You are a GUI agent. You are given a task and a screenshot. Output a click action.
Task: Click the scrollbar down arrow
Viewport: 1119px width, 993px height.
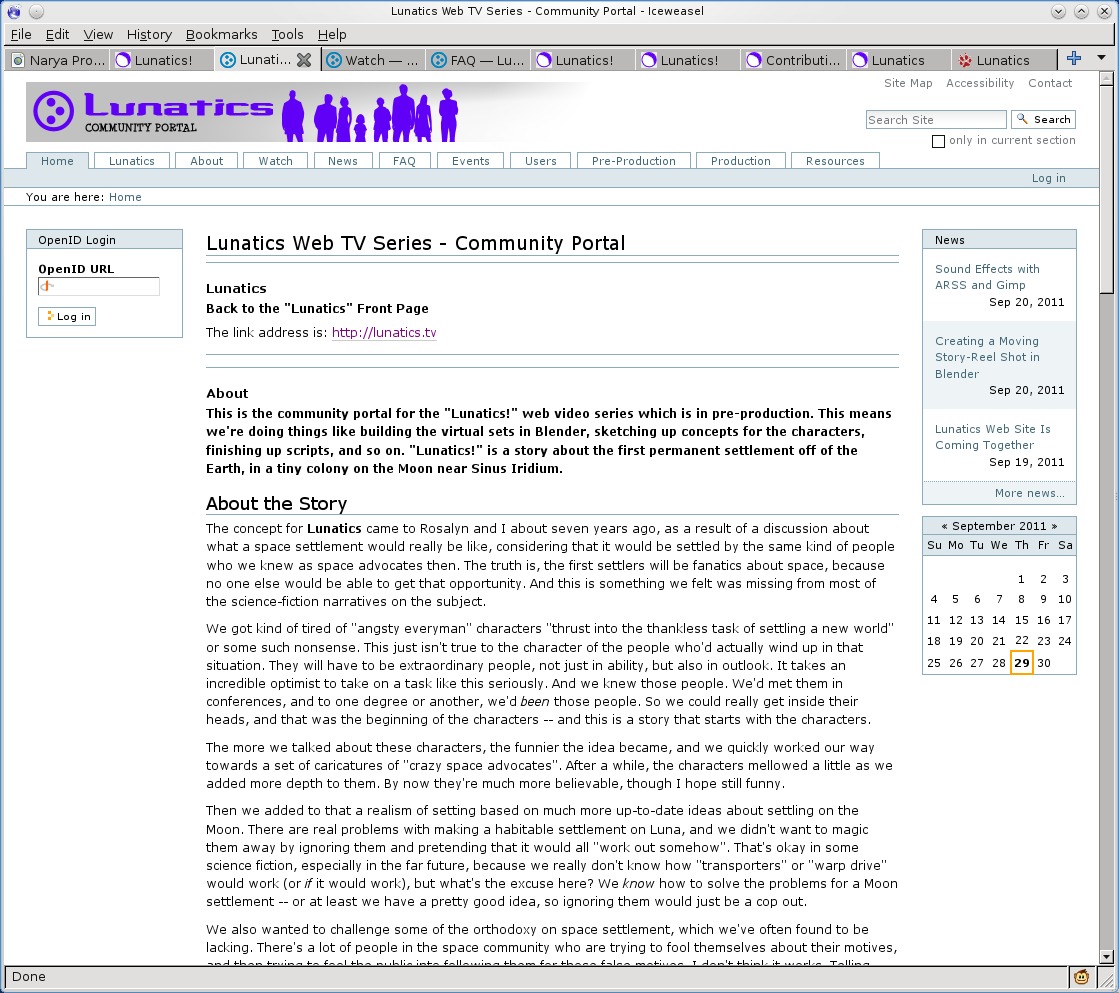point(1106,957)
